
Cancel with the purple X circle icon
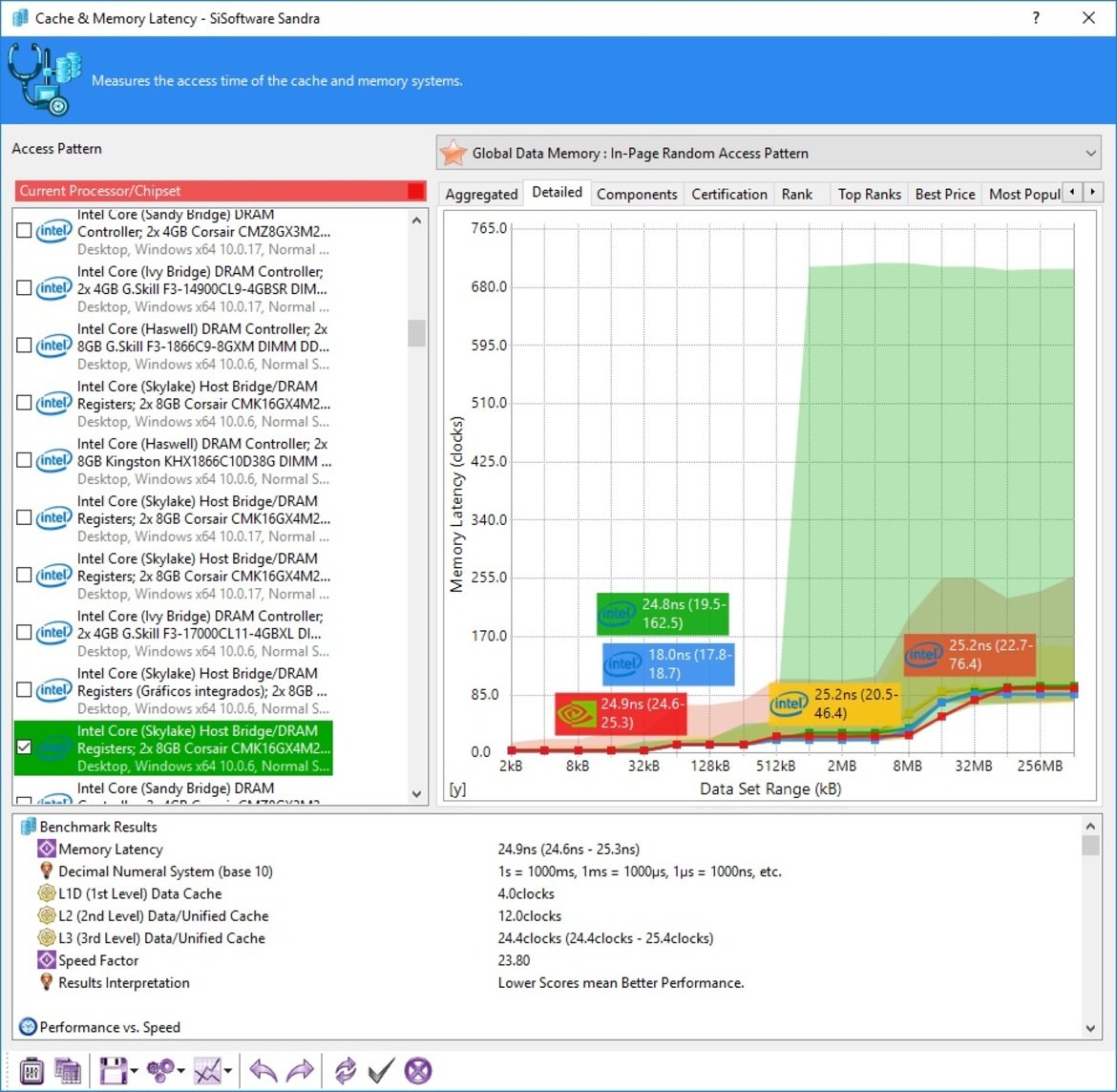point(418,1070)
